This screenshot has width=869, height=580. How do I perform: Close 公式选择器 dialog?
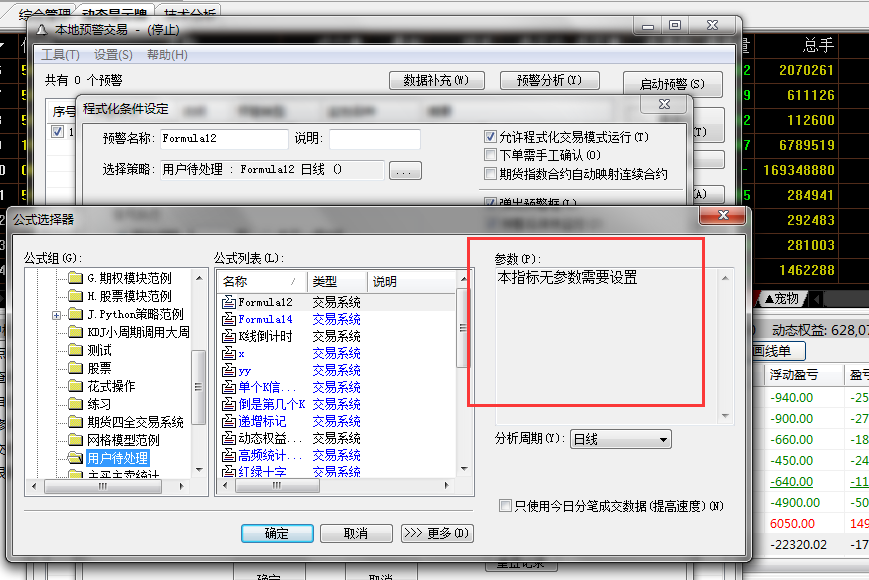pyautogui.click(x=722, y=215)
